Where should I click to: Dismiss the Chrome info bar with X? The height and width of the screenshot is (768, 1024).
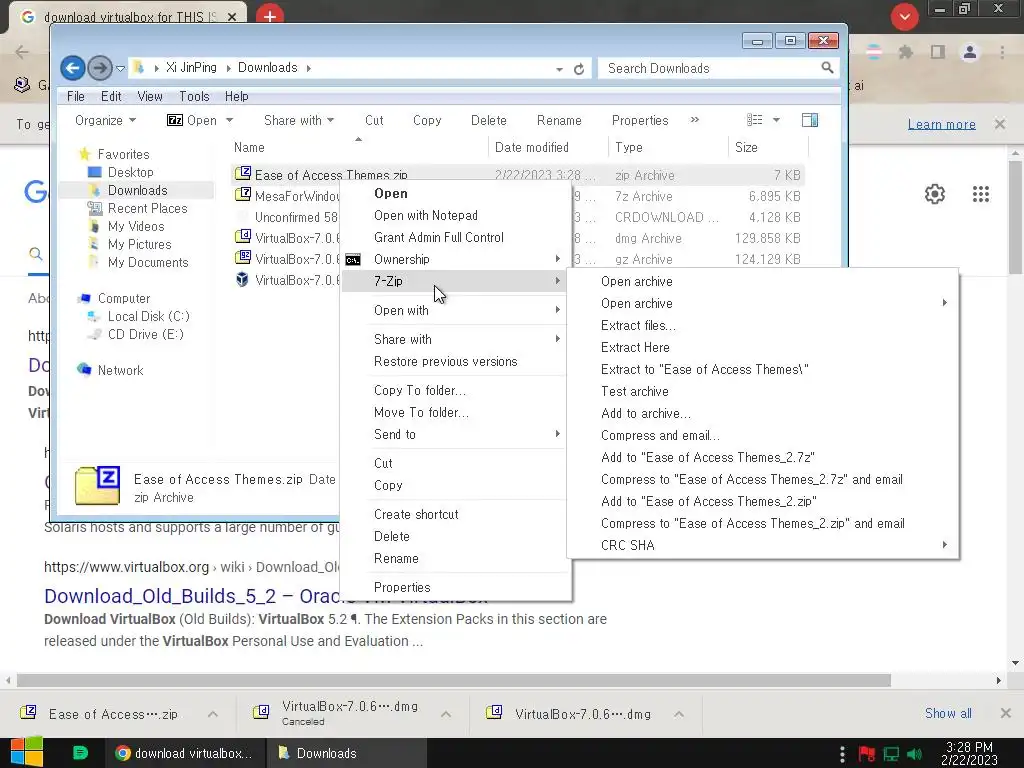(x=1000, y=123)
